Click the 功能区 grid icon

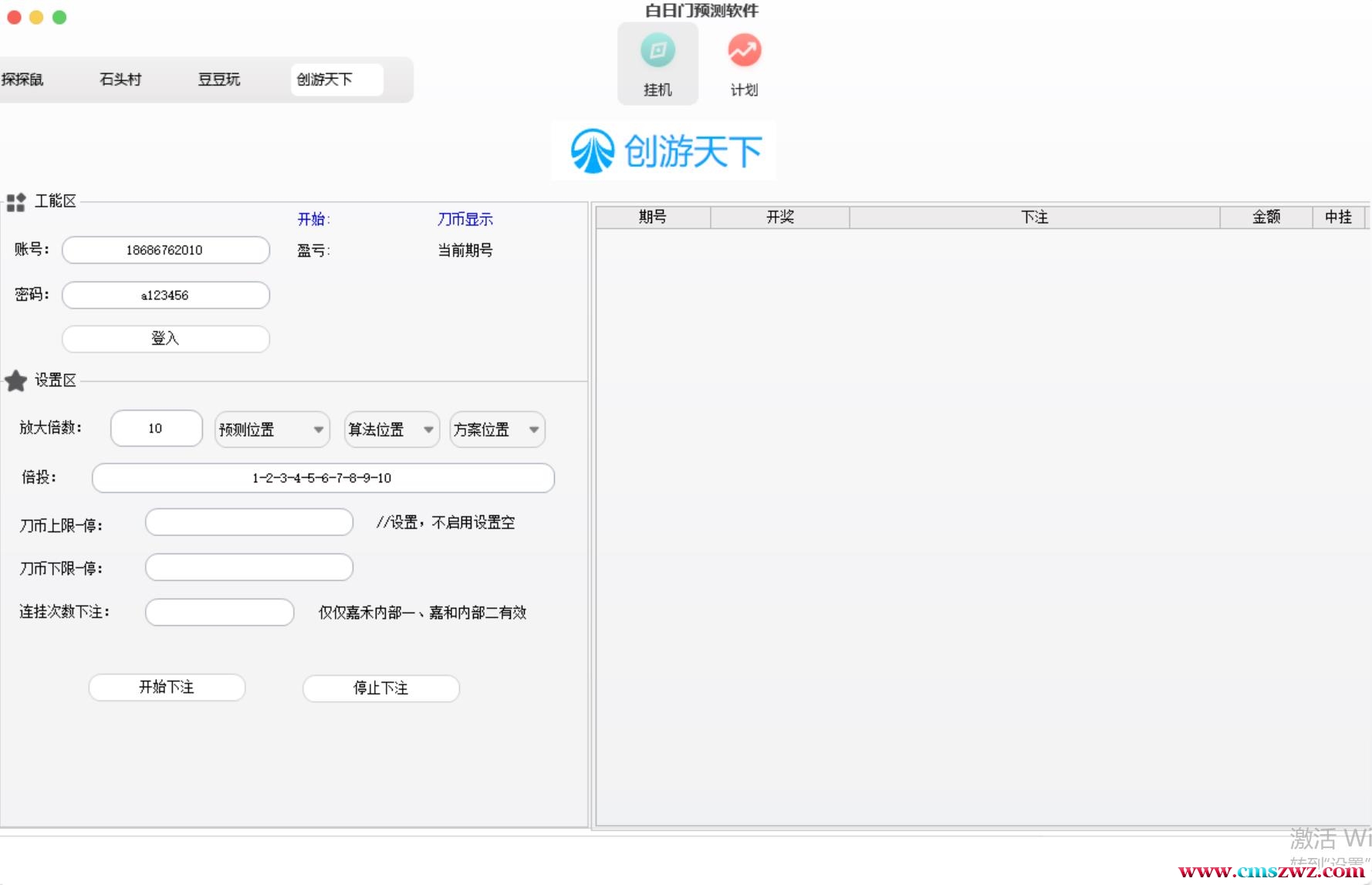(16, 202)
